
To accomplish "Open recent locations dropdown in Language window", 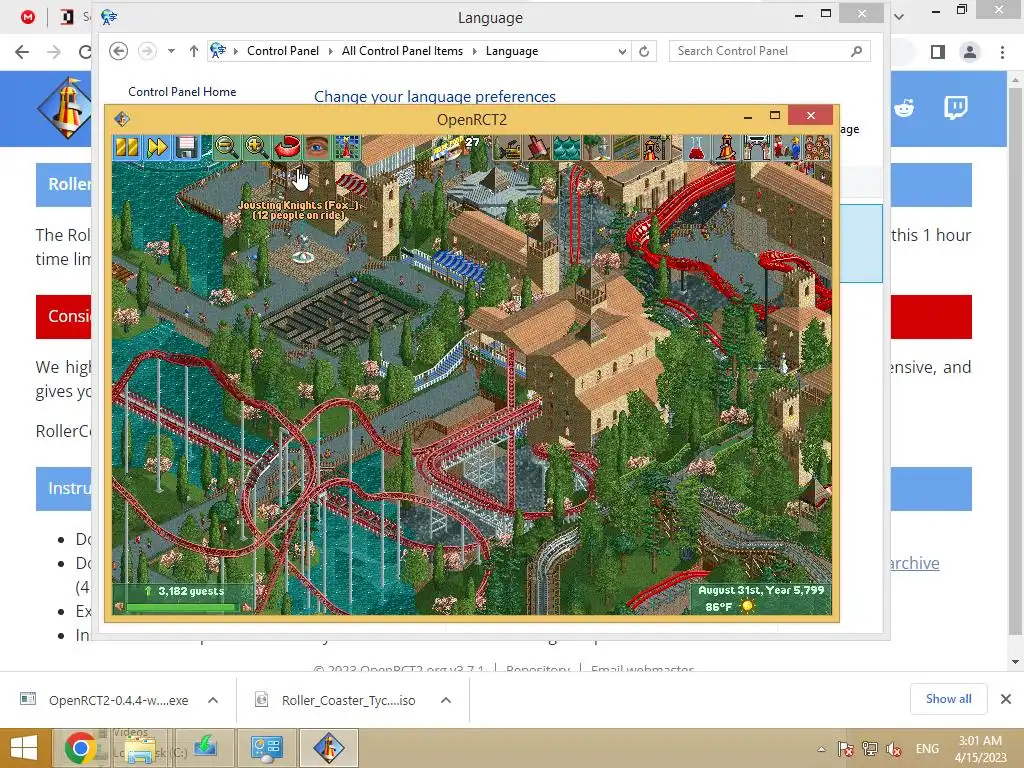I will (x=171, y=51).
